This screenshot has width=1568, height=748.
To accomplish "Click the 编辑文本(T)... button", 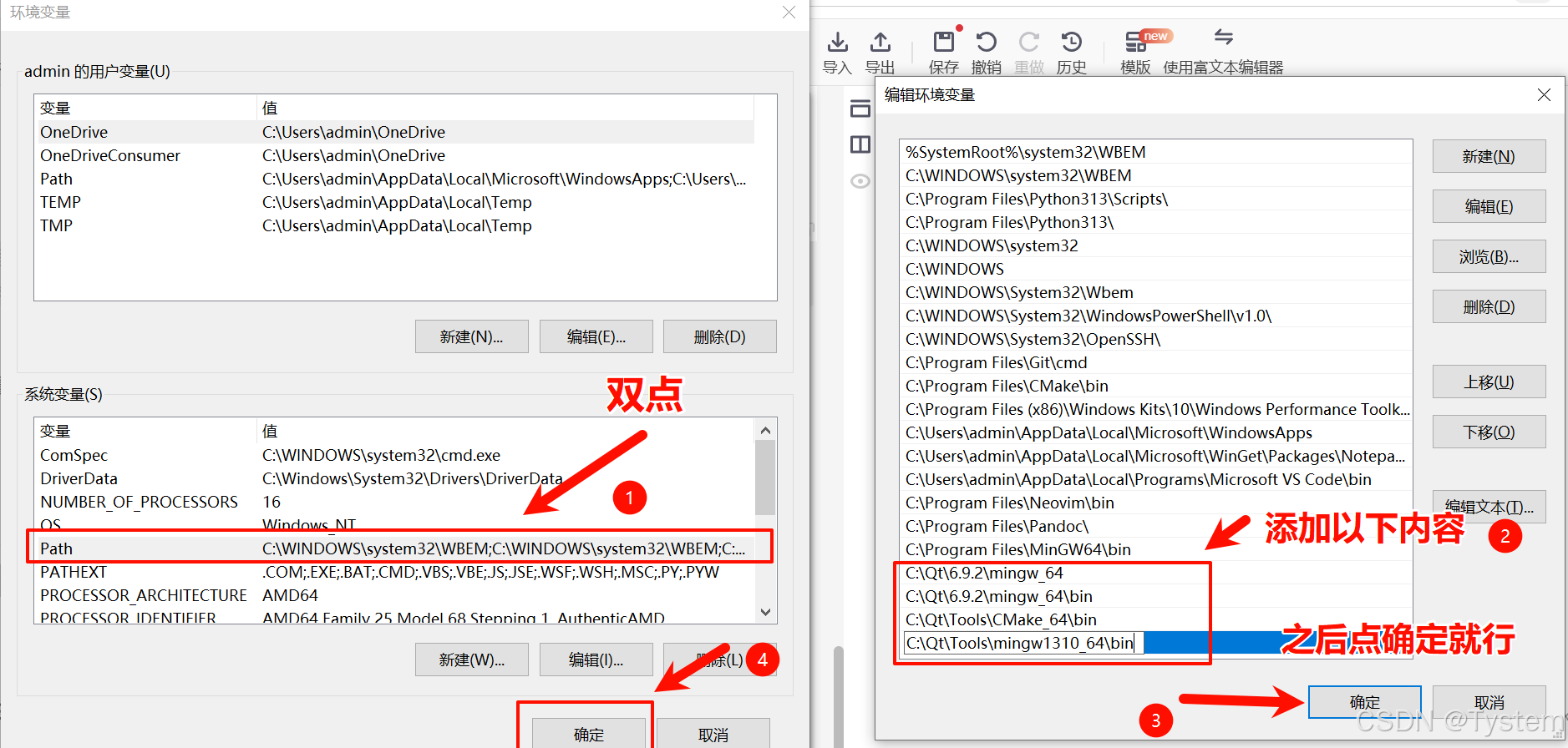I will click(1489, 507).
